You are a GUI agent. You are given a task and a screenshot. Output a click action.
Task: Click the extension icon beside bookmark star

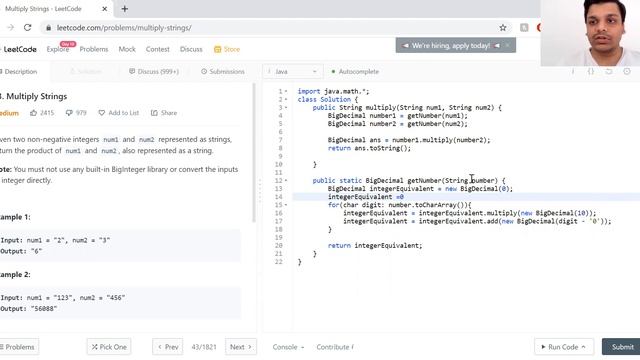pos(524,27)
